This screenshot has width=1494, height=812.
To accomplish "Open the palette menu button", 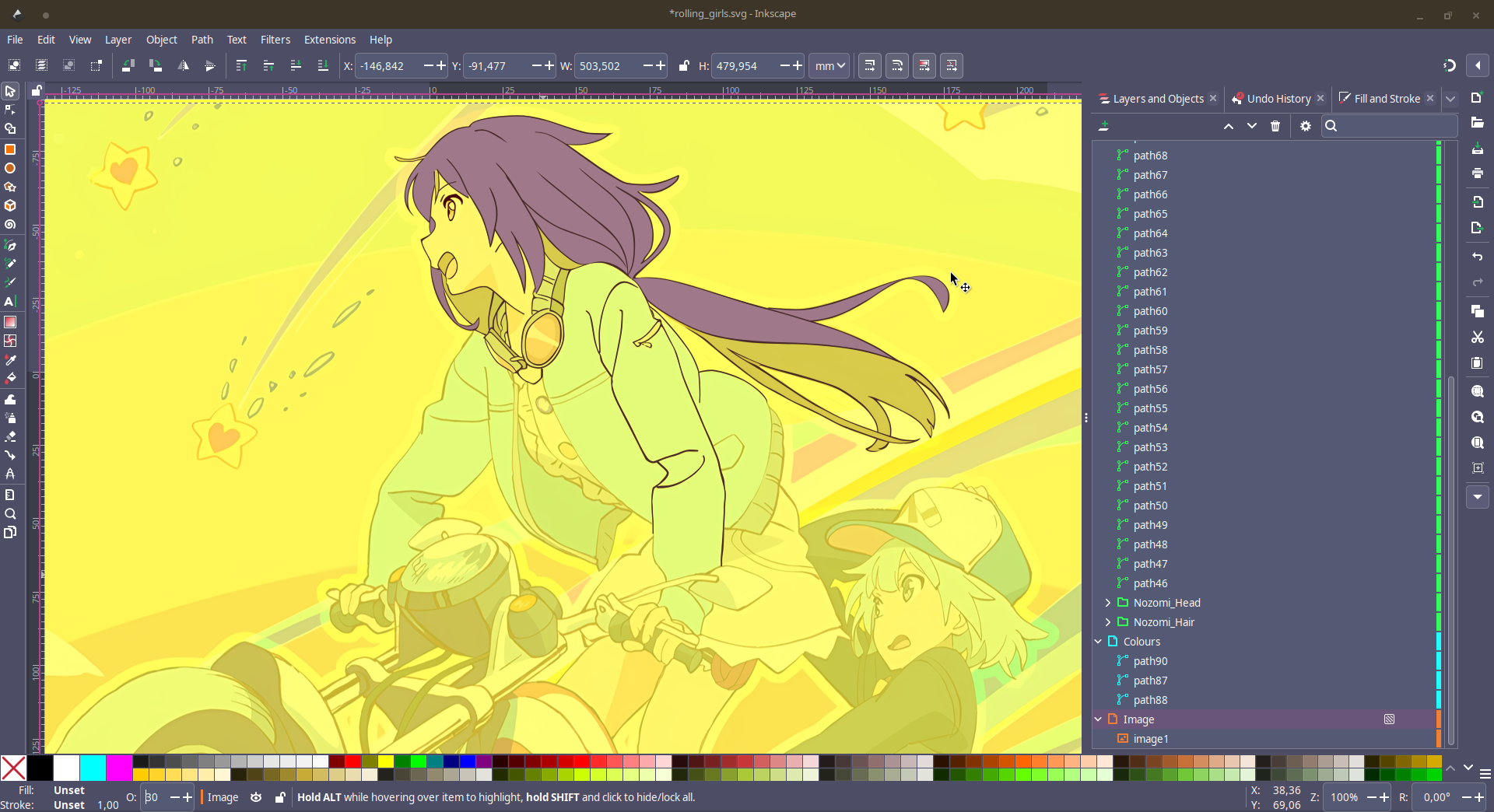I will coord(1485,774).
